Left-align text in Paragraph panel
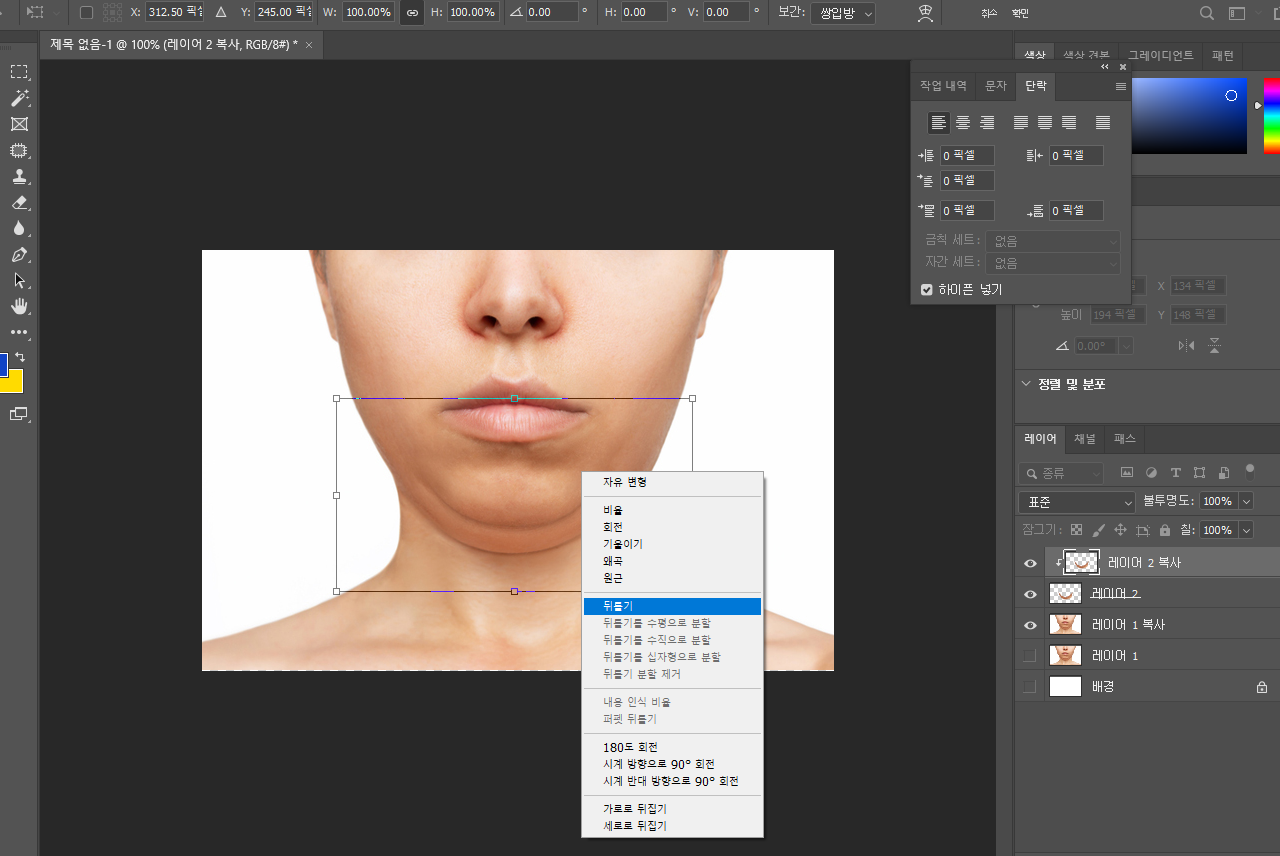This screenshot has height=856, width=1280. [938, 122]
